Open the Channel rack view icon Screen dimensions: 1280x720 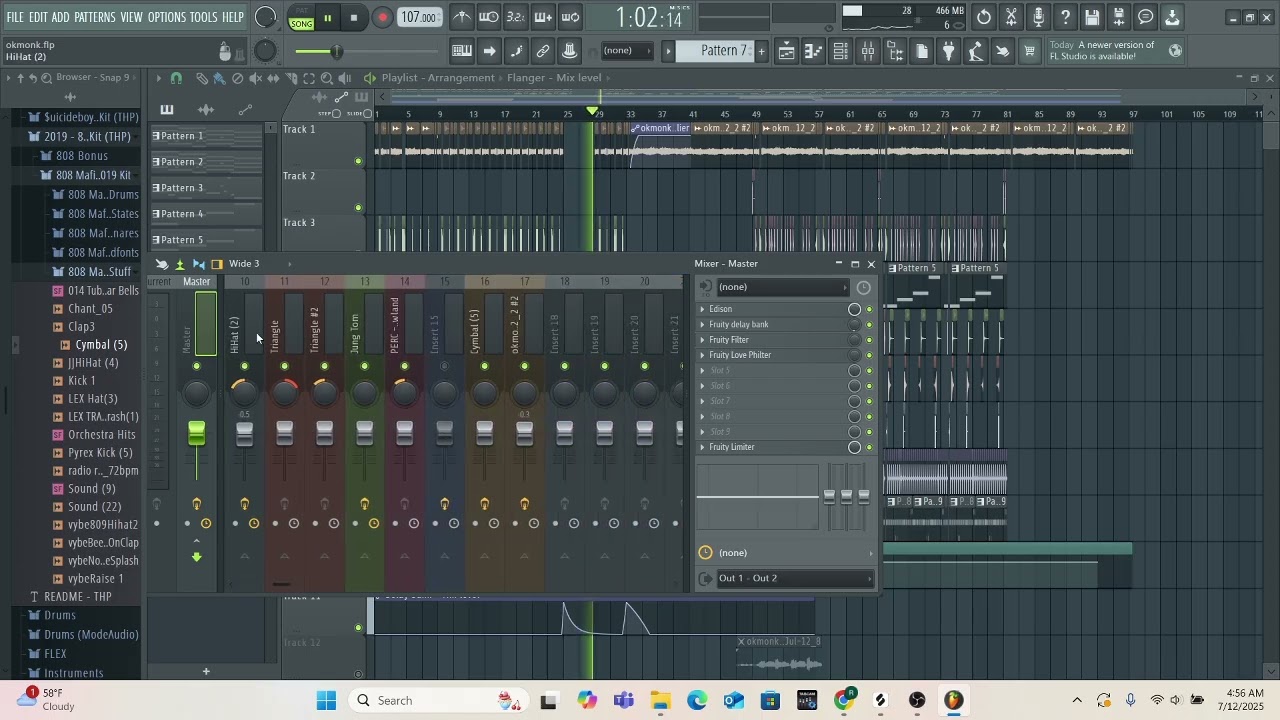tap(841, 52)
